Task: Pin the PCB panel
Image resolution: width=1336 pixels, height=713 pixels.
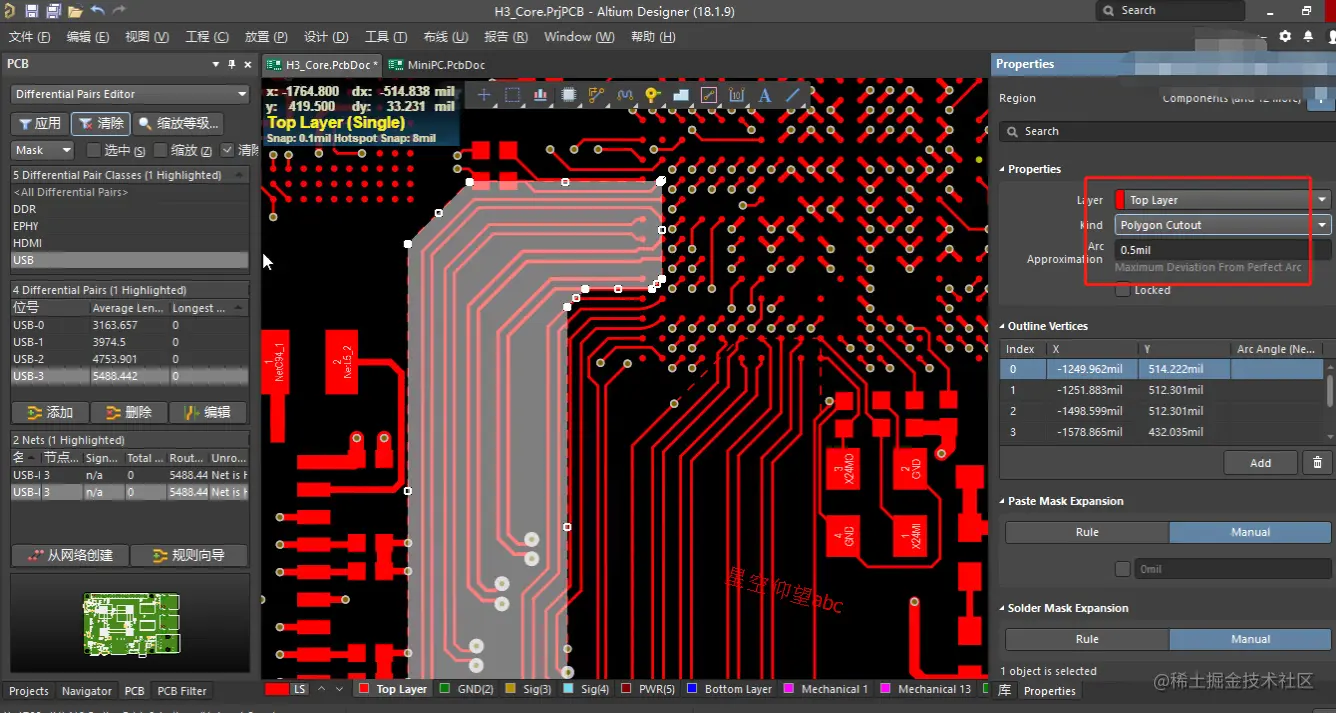Action: [232, 64]
